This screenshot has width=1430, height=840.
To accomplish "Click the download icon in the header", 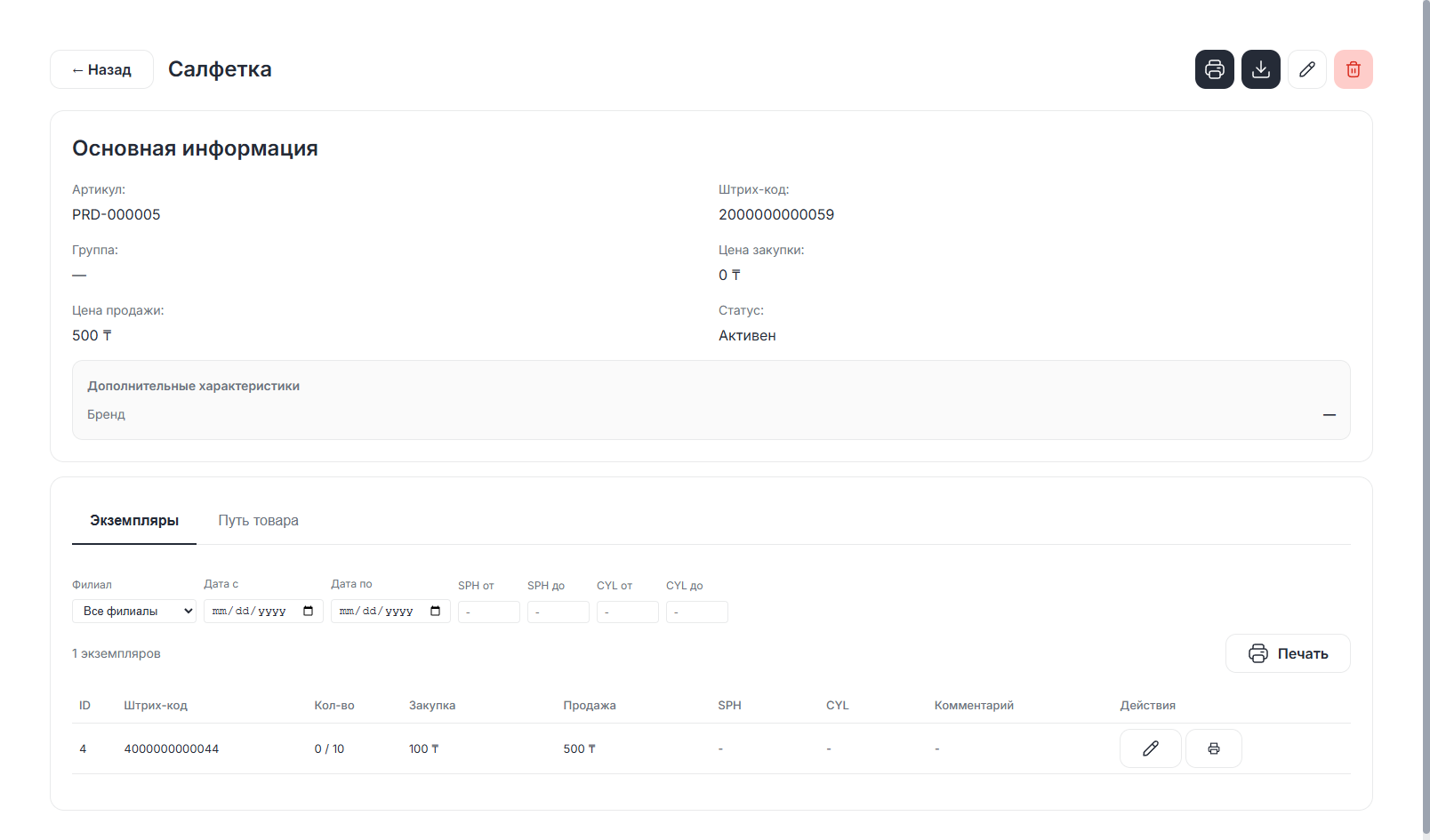I will tap(1260, 69).
